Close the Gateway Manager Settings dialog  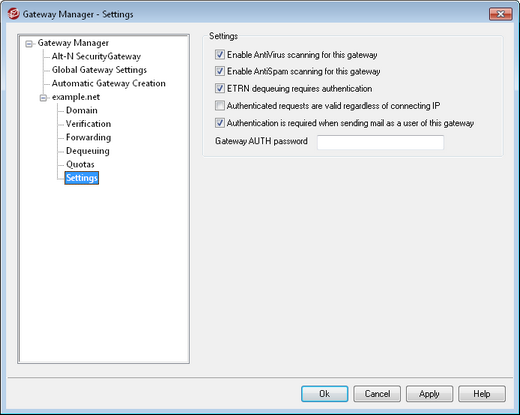click(500, 14)
